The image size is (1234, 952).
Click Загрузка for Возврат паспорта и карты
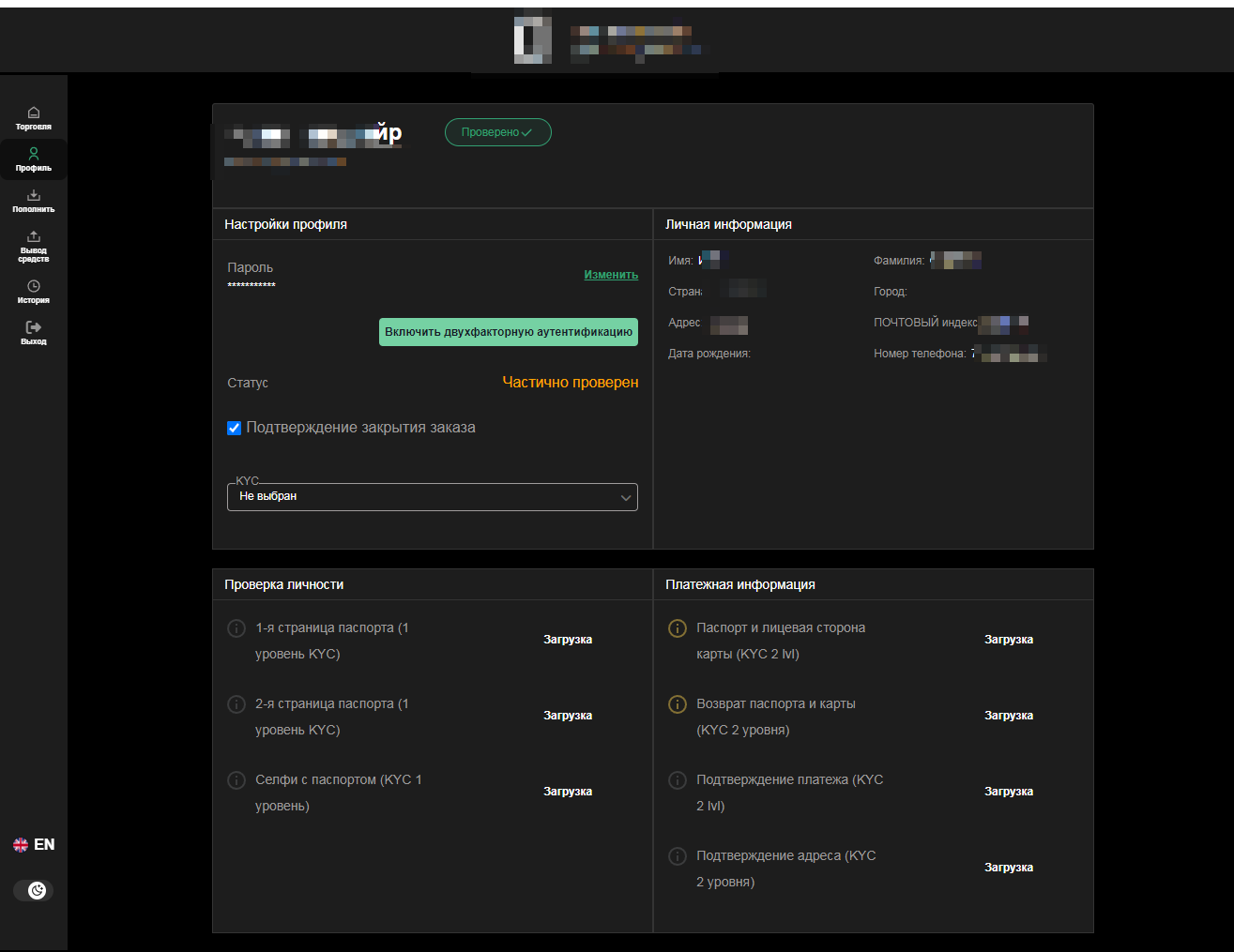click(1009, 716)
